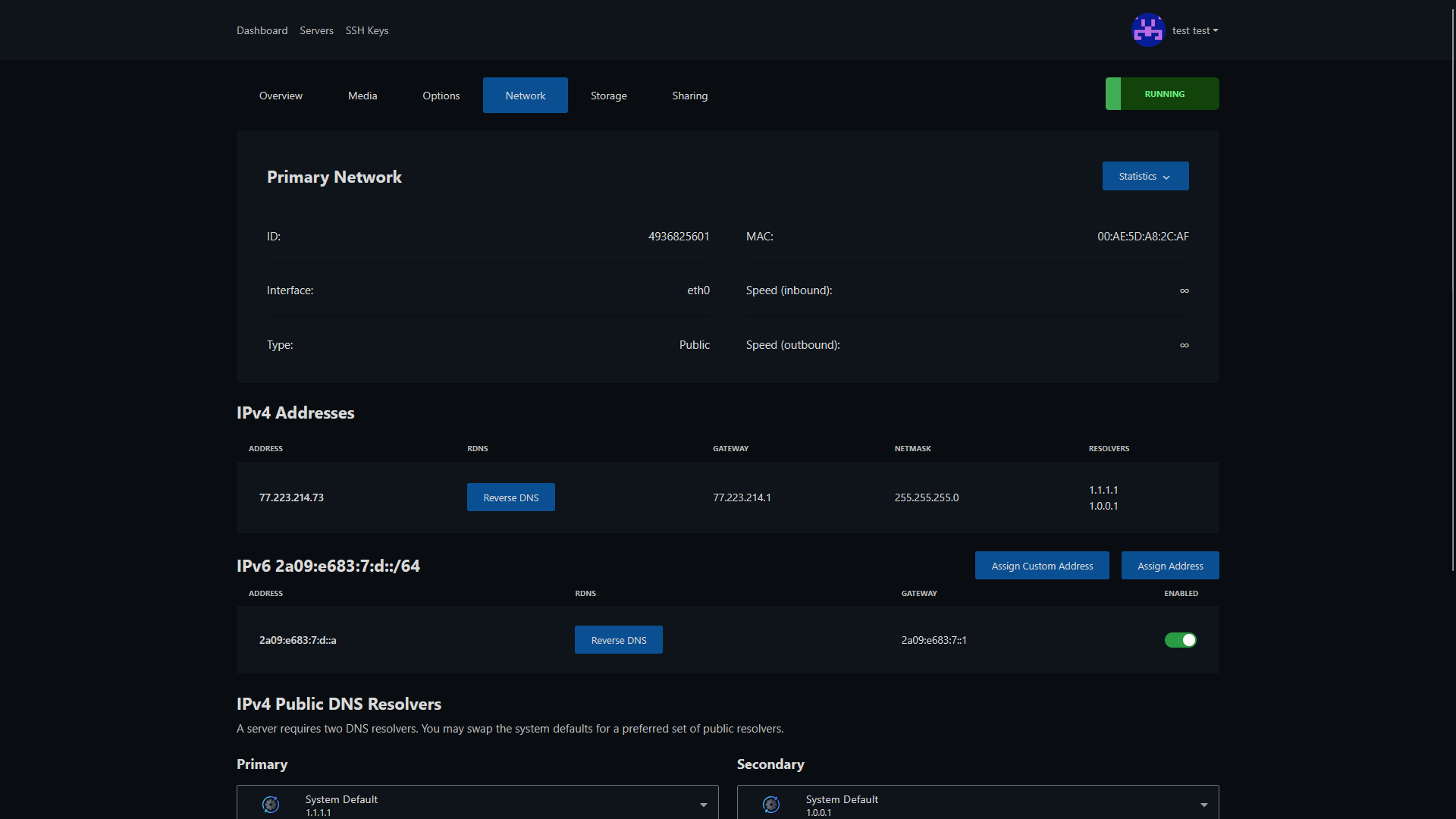Image resolution: width=1456 pixels, height=819 pixels.
Task: Click the page vertical scrollbar
Action: [1452, 288]
